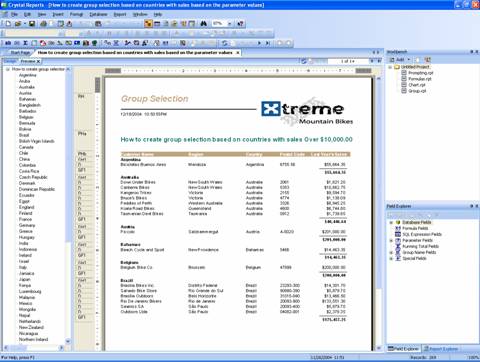The height and width of the screenshot is (362, 480).
Task: Toggle the Group Tree toolbar button
Action: [x=148, y=24]
